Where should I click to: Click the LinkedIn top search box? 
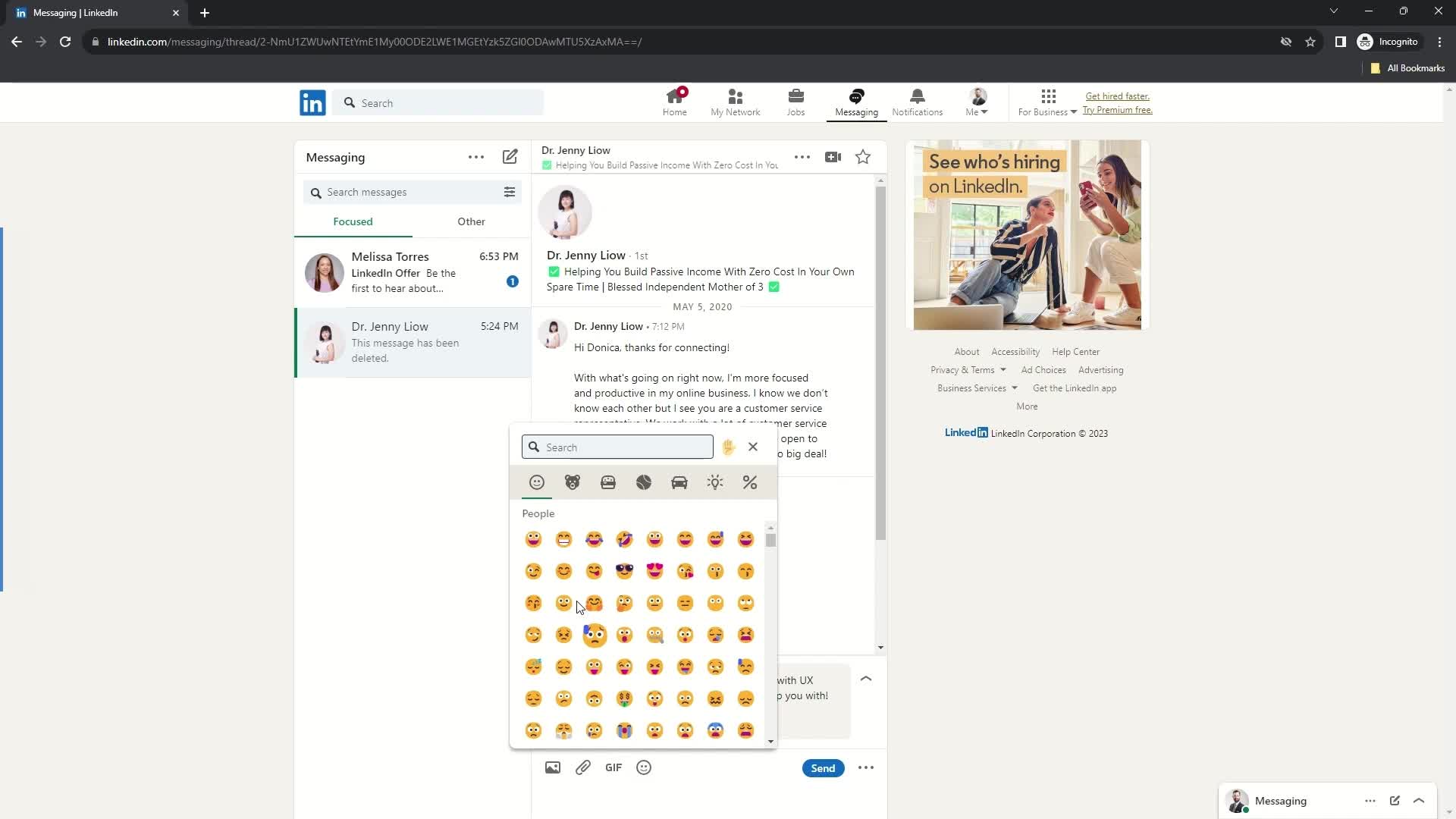pos(438,102)
